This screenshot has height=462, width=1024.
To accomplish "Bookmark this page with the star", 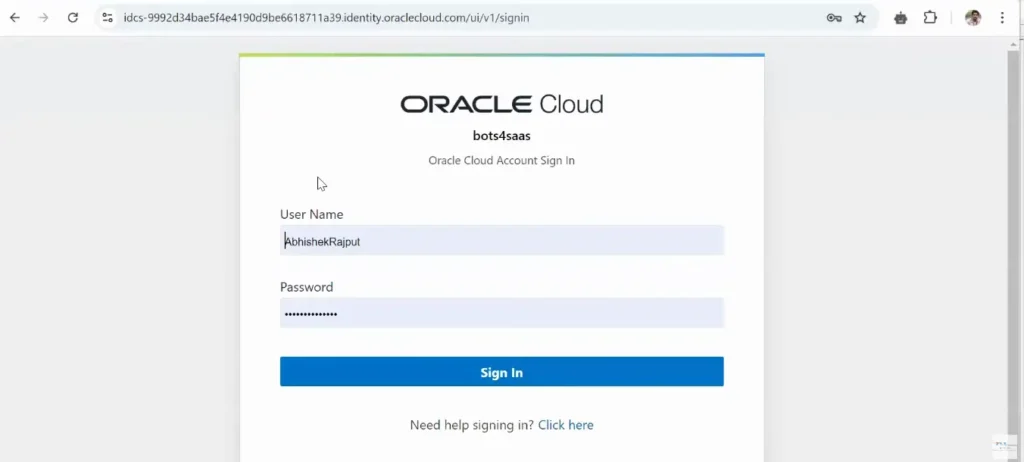I will click(x=860, y=18).
